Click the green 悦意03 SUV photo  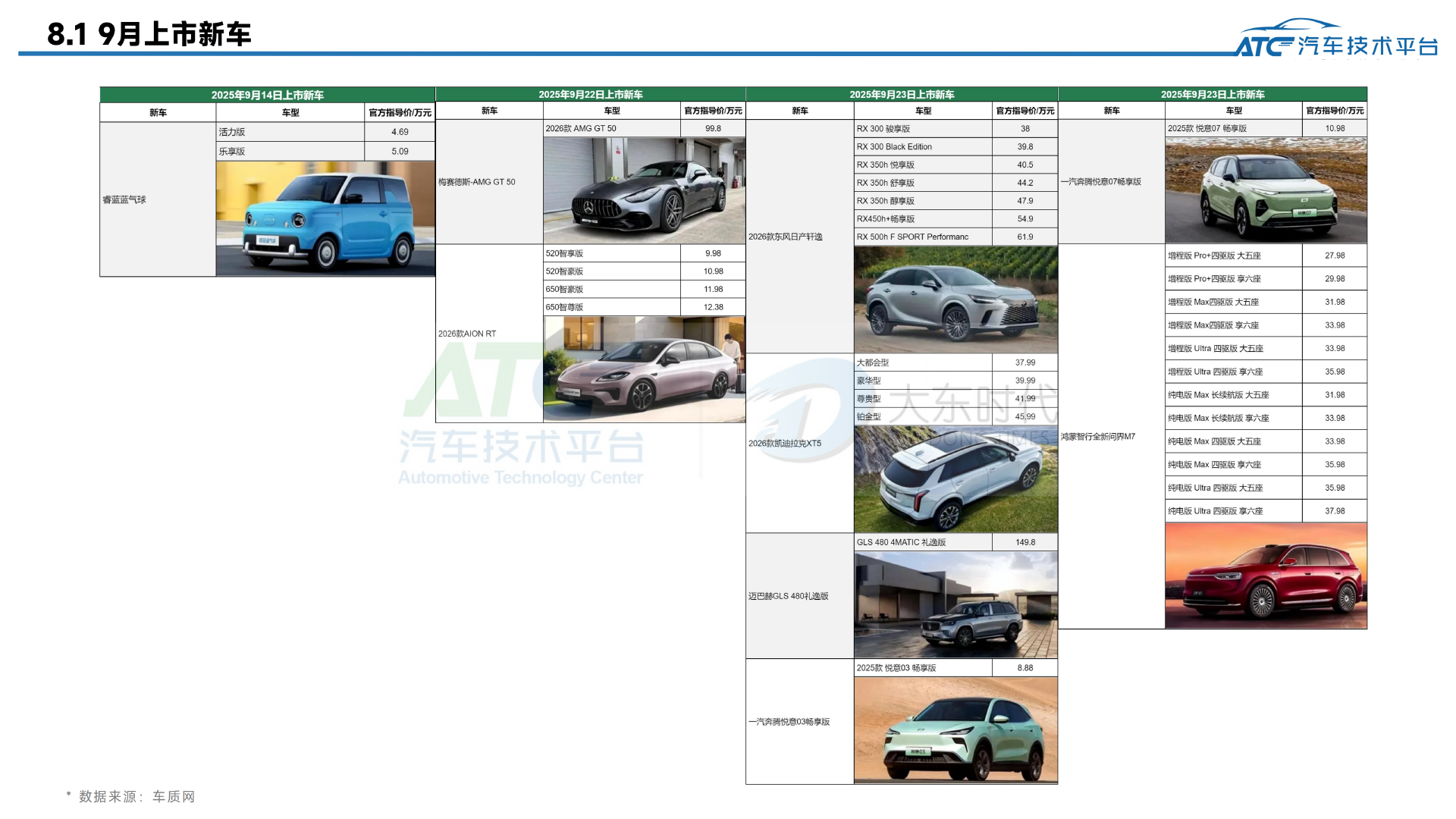click(x=955, y=730)
